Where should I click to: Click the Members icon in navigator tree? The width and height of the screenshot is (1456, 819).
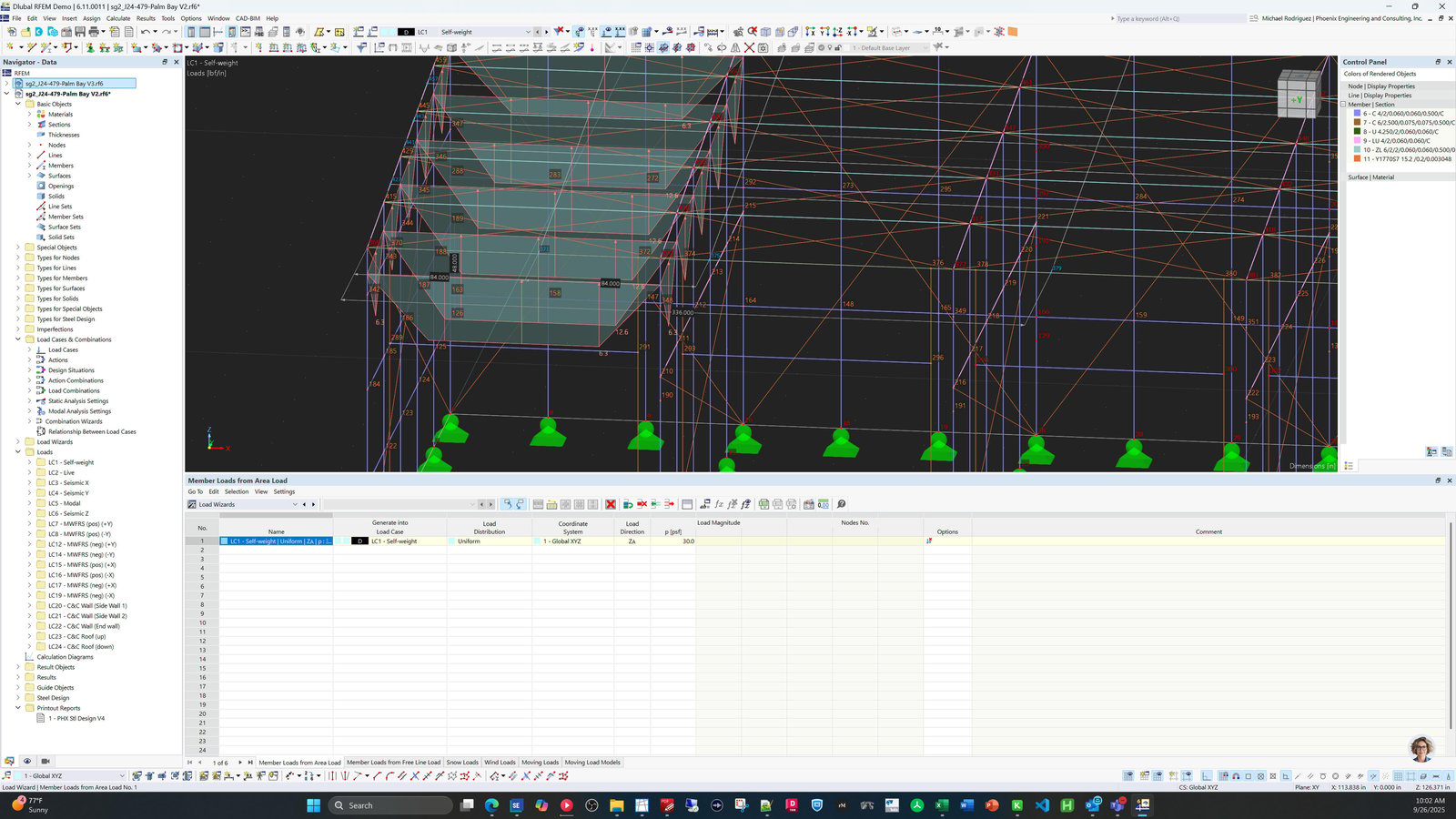point(41,166)
